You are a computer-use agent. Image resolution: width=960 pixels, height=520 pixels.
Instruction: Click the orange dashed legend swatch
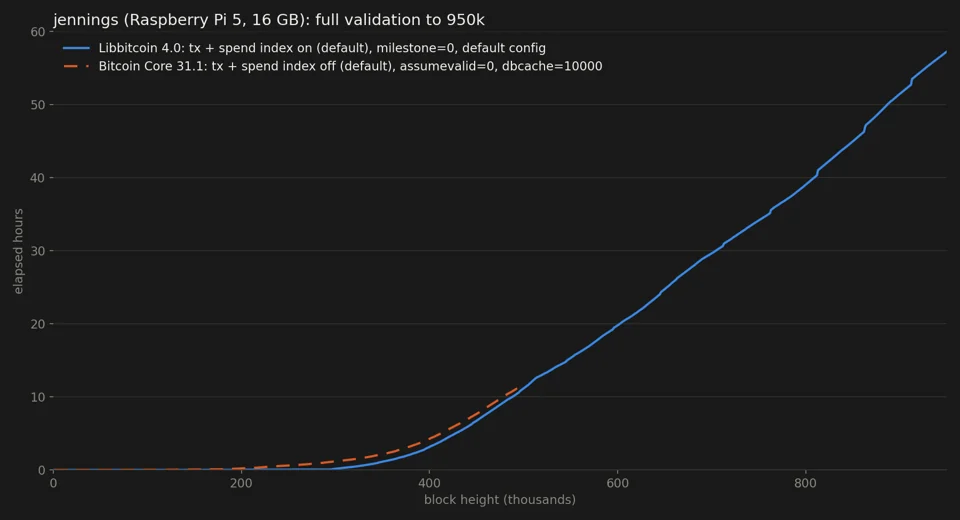coord(77,66)
